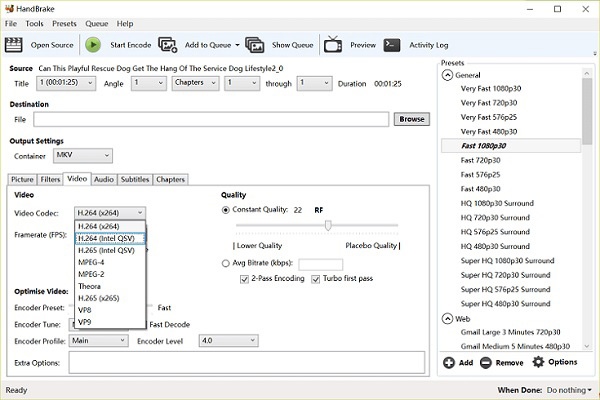This screenshot has height=400, width=600.
Task: Open the Angle dropdown
Action: click(x=148, y=83)
